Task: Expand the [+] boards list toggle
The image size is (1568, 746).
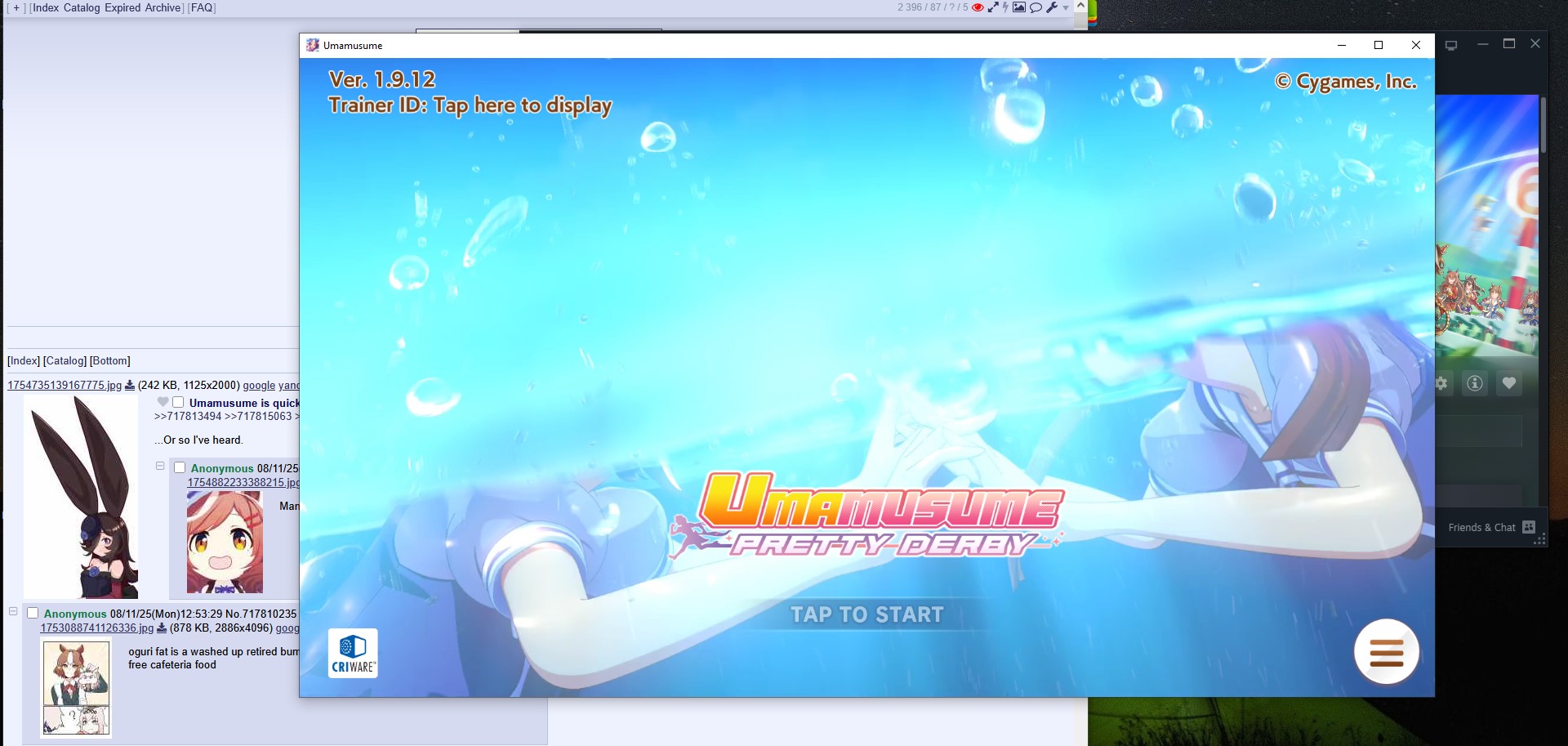Action: click(16, 7)
